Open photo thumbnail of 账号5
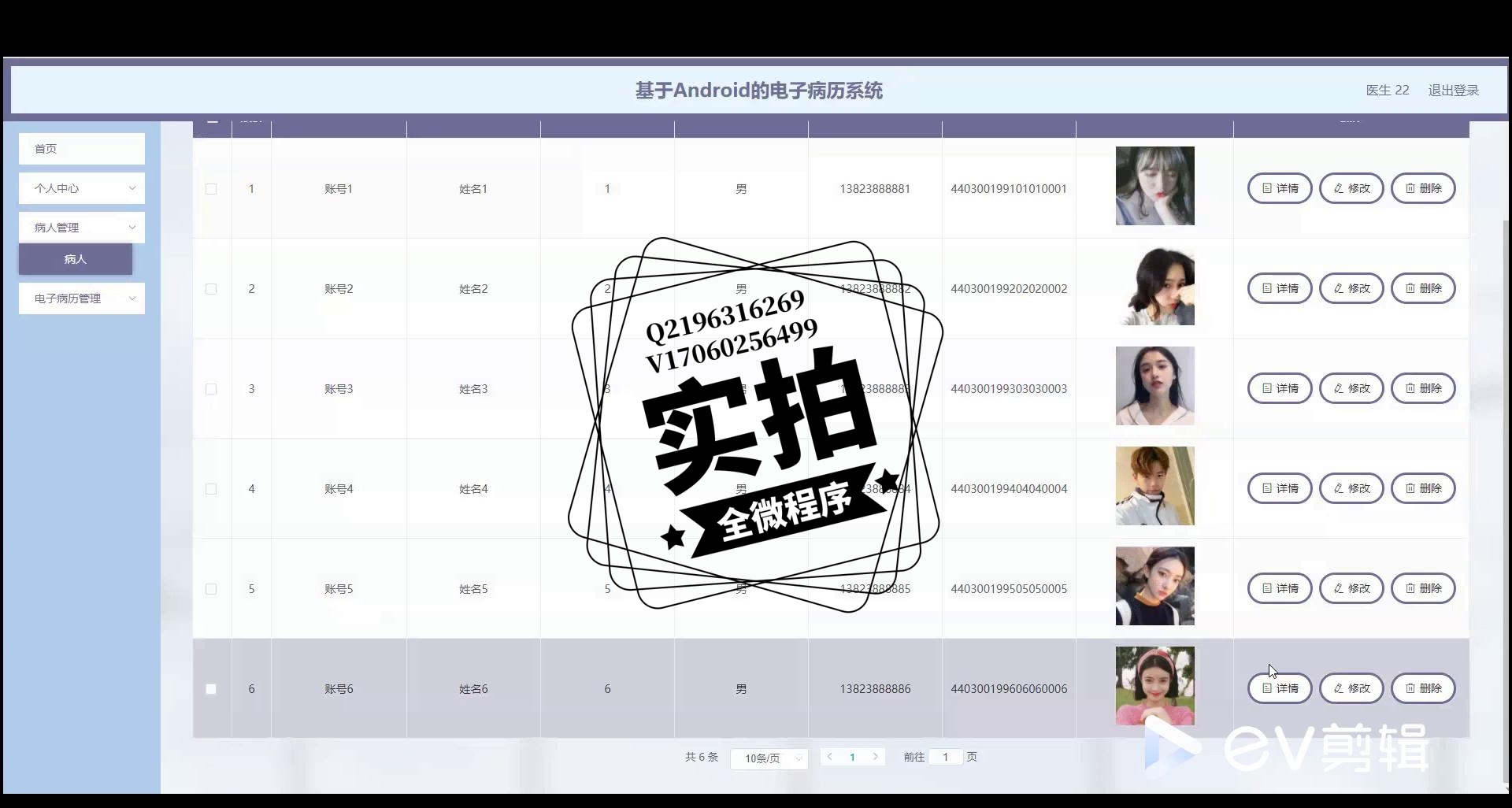This screenshot has width=1512, height=808. coord(1154,586)
